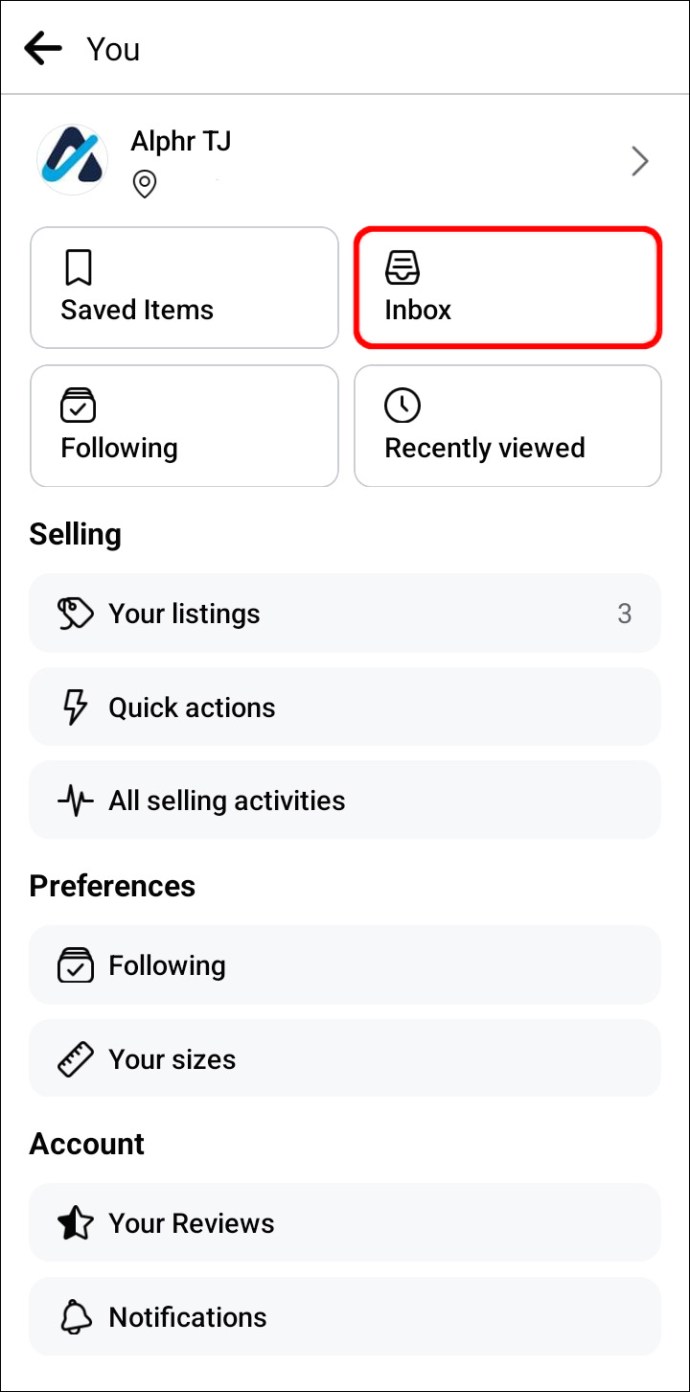The image size is (690, 1392).
Task: Open Your listings row
Action: click(345, 614)
